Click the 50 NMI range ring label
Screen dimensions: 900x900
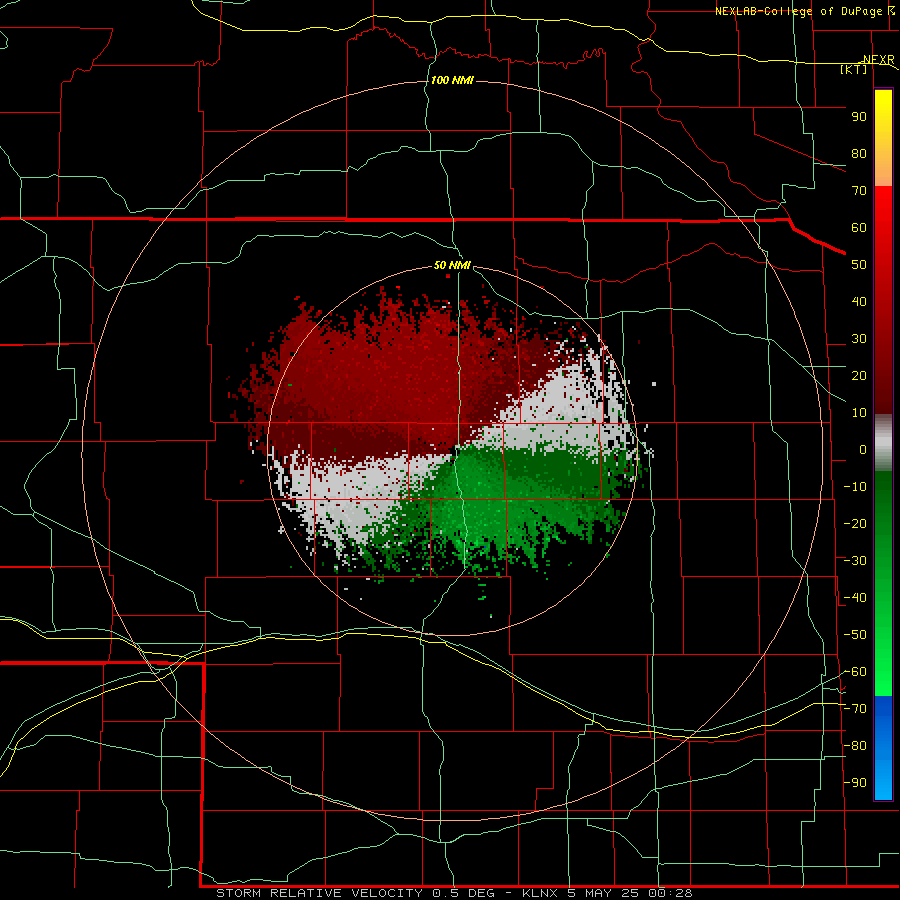452,265
